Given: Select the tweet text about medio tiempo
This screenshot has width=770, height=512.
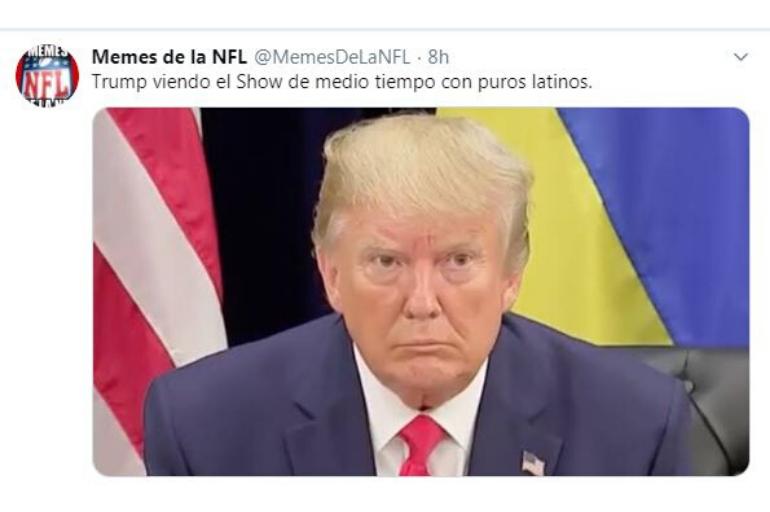Looking at the screenshot, I should click(342, 81).
